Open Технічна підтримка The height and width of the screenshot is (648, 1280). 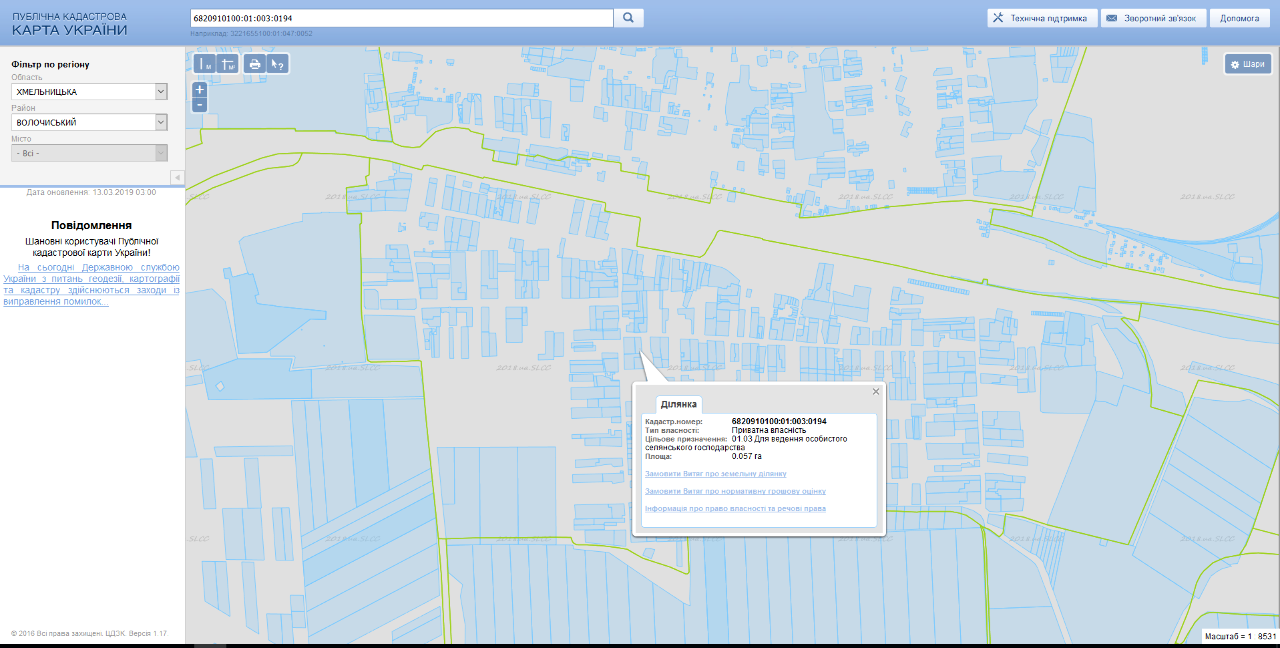pos(1040,18)
